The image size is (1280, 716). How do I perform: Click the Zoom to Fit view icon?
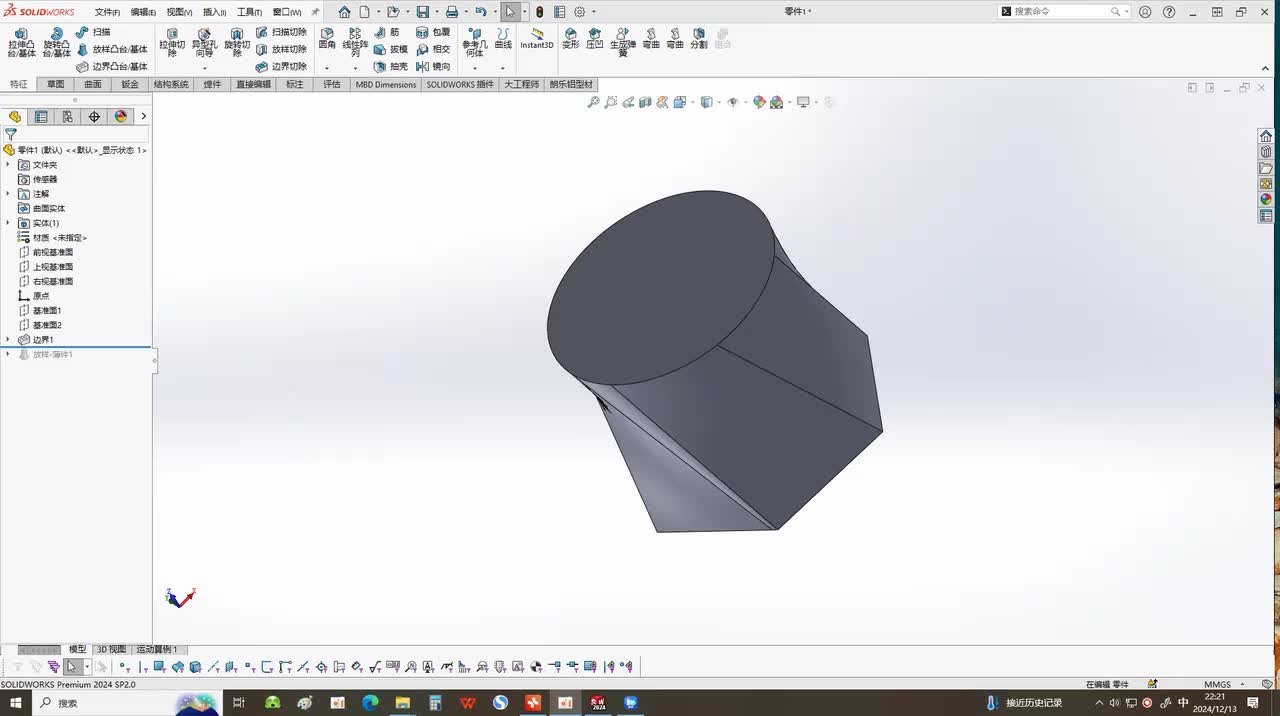click(x=593, y=102)
